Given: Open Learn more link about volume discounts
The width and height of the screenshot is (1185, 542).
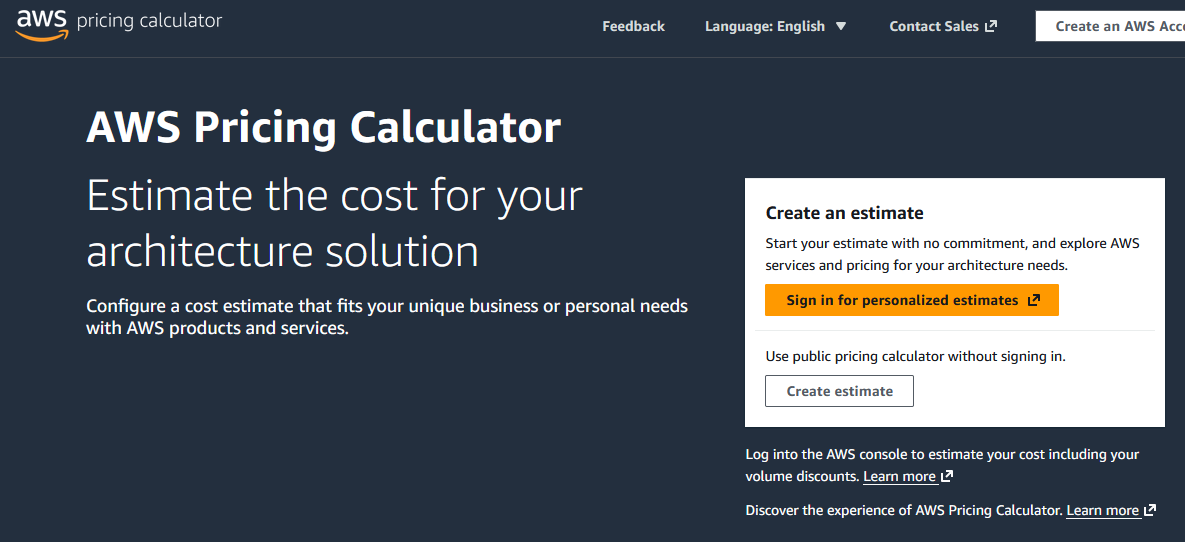Looking at the screenshot, I should pyautogui.click(x=899, y=477).
